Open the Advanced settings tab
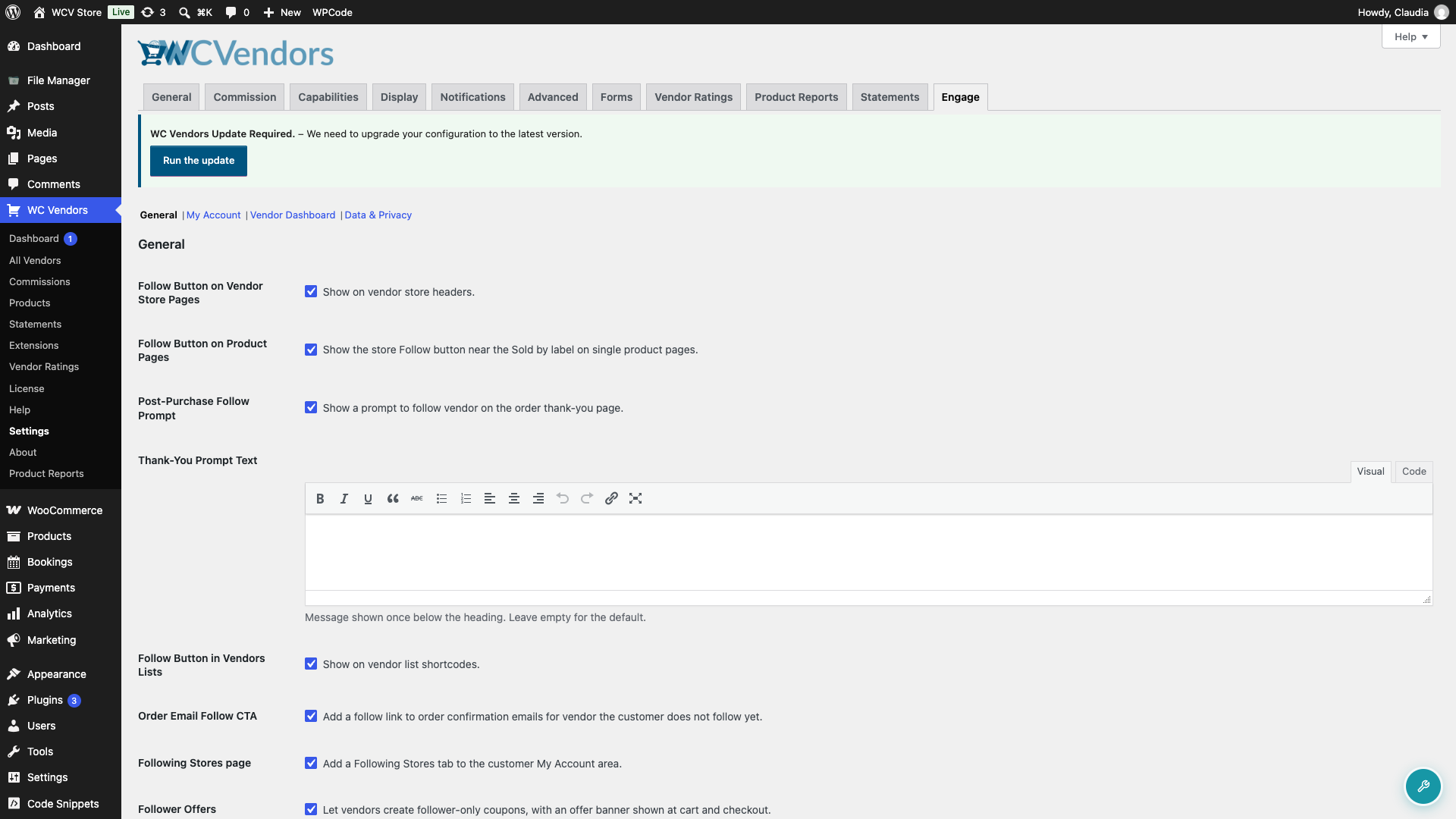 [553, 97]
